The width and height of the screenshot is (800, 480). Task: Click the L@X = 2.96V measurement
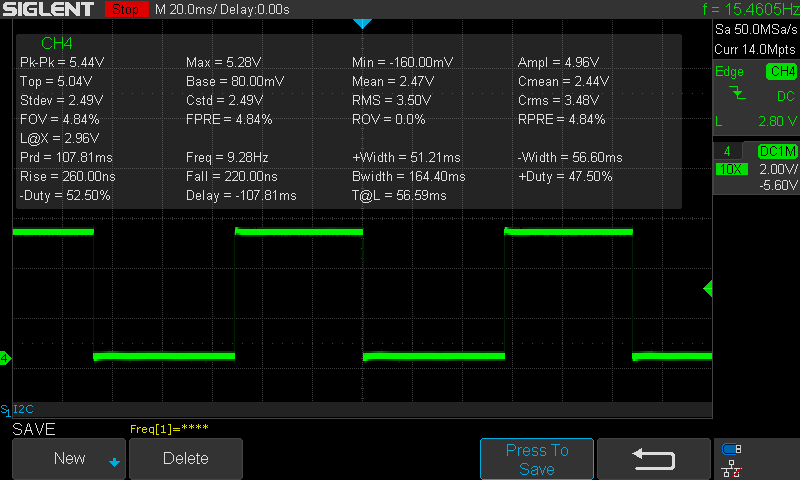[60, 138]
